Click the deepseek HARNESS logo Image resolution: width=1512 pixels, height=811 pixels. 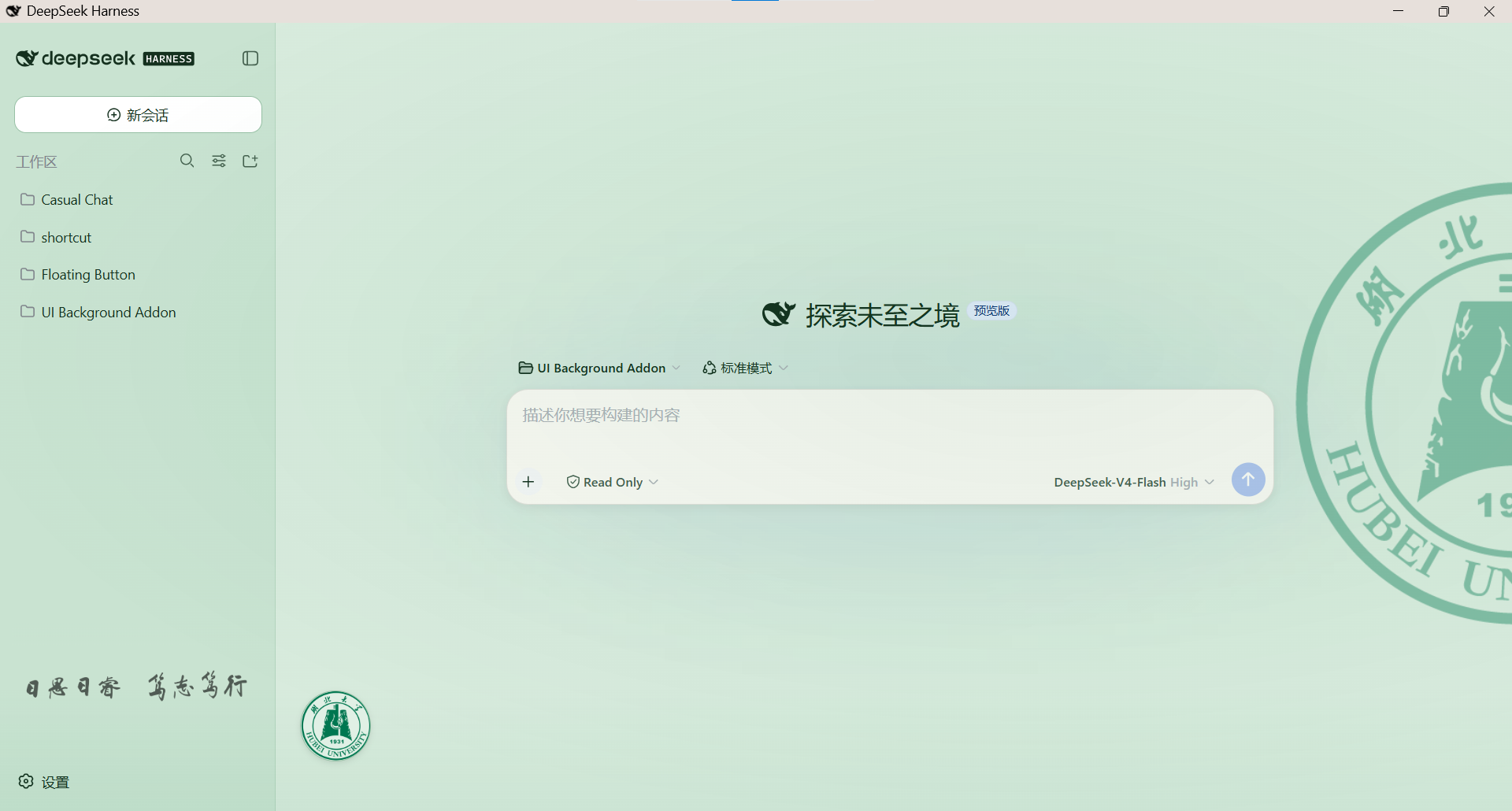click(x=105, y=58)
